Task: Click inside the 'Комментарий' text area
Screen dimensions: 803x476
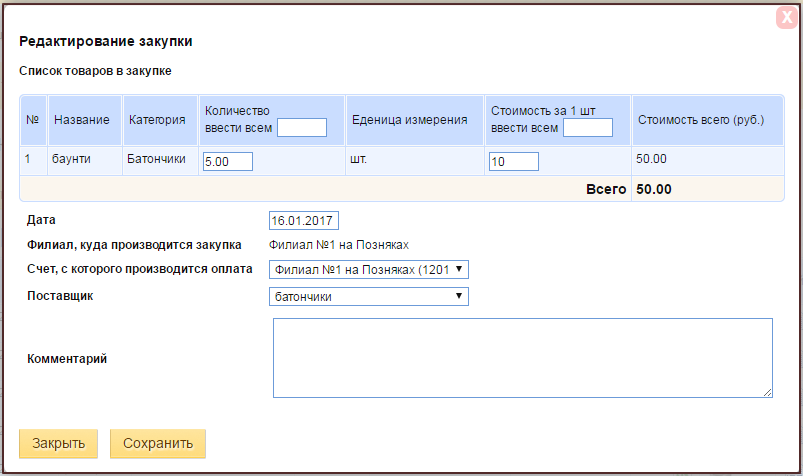Action: pyautogui.click(x=523, y=358)
